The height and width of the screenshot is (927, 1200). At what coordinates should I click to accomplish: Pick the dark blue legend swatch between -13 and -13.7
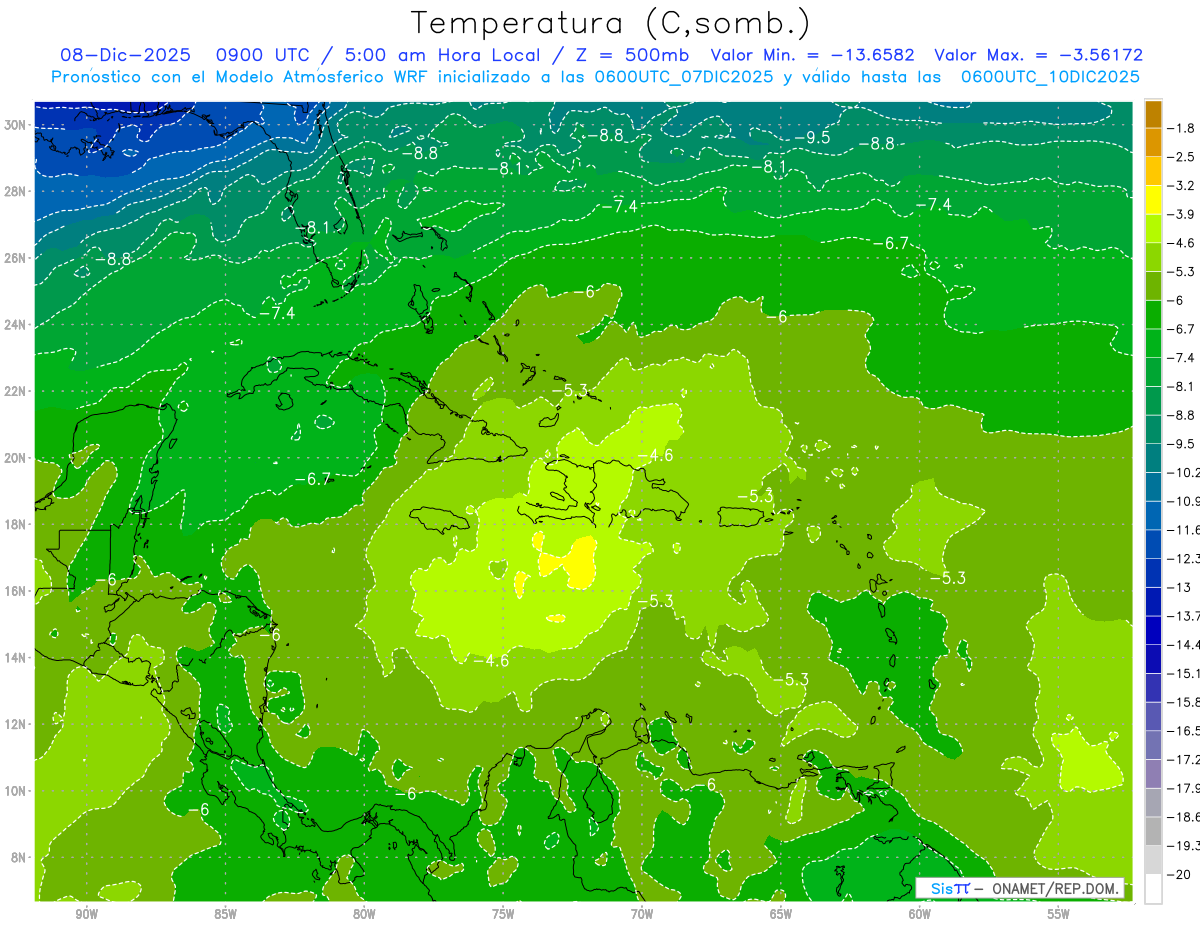tap(1153, 601)
